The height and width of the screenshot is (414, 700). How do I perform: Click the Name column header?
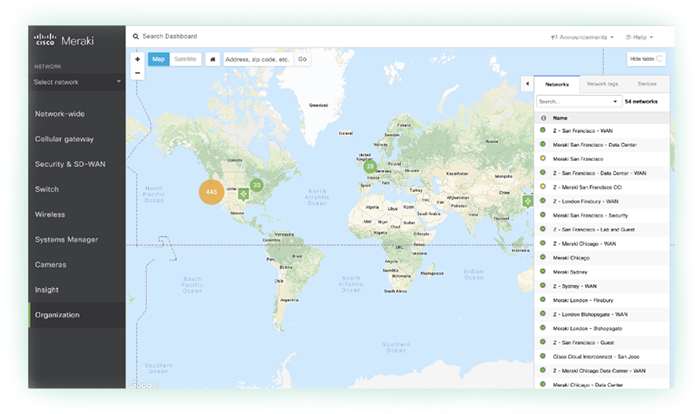[x=560, y=118]
